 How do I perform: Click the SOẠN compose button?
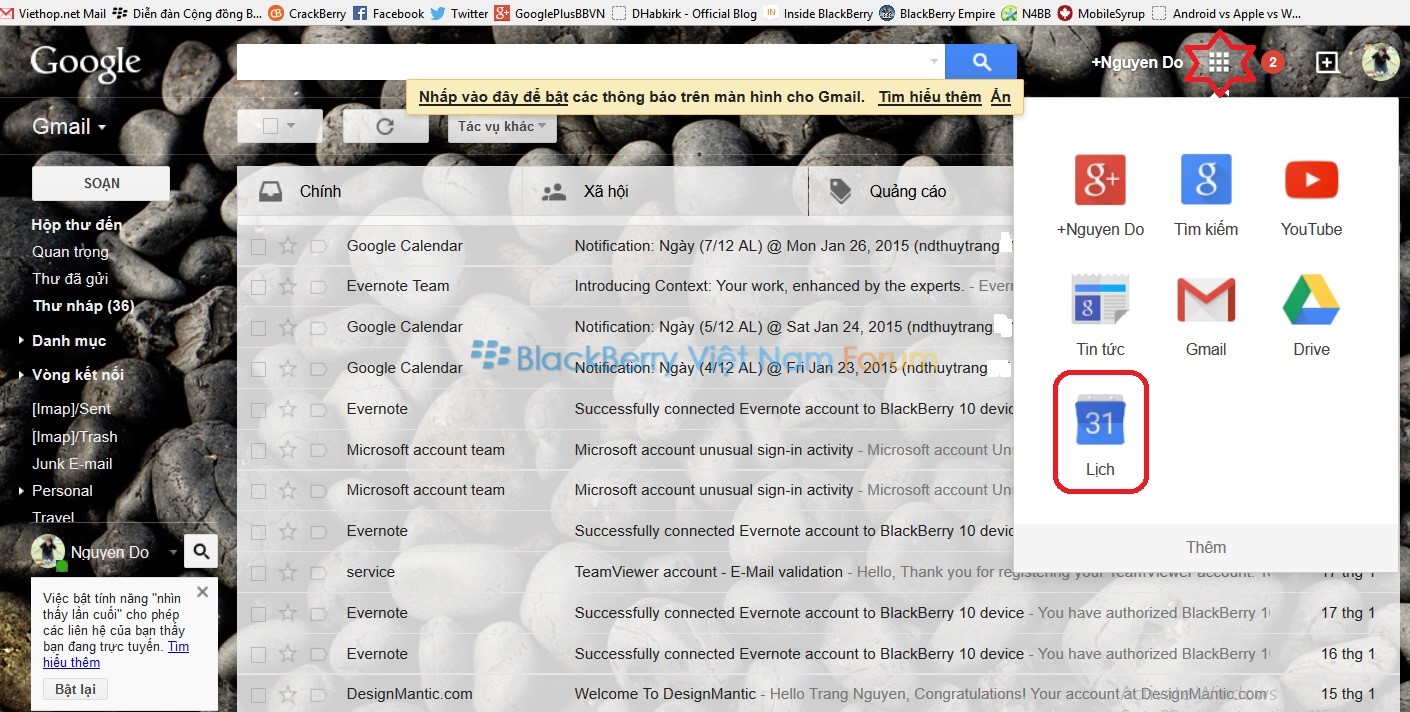[x=101, y=183]
